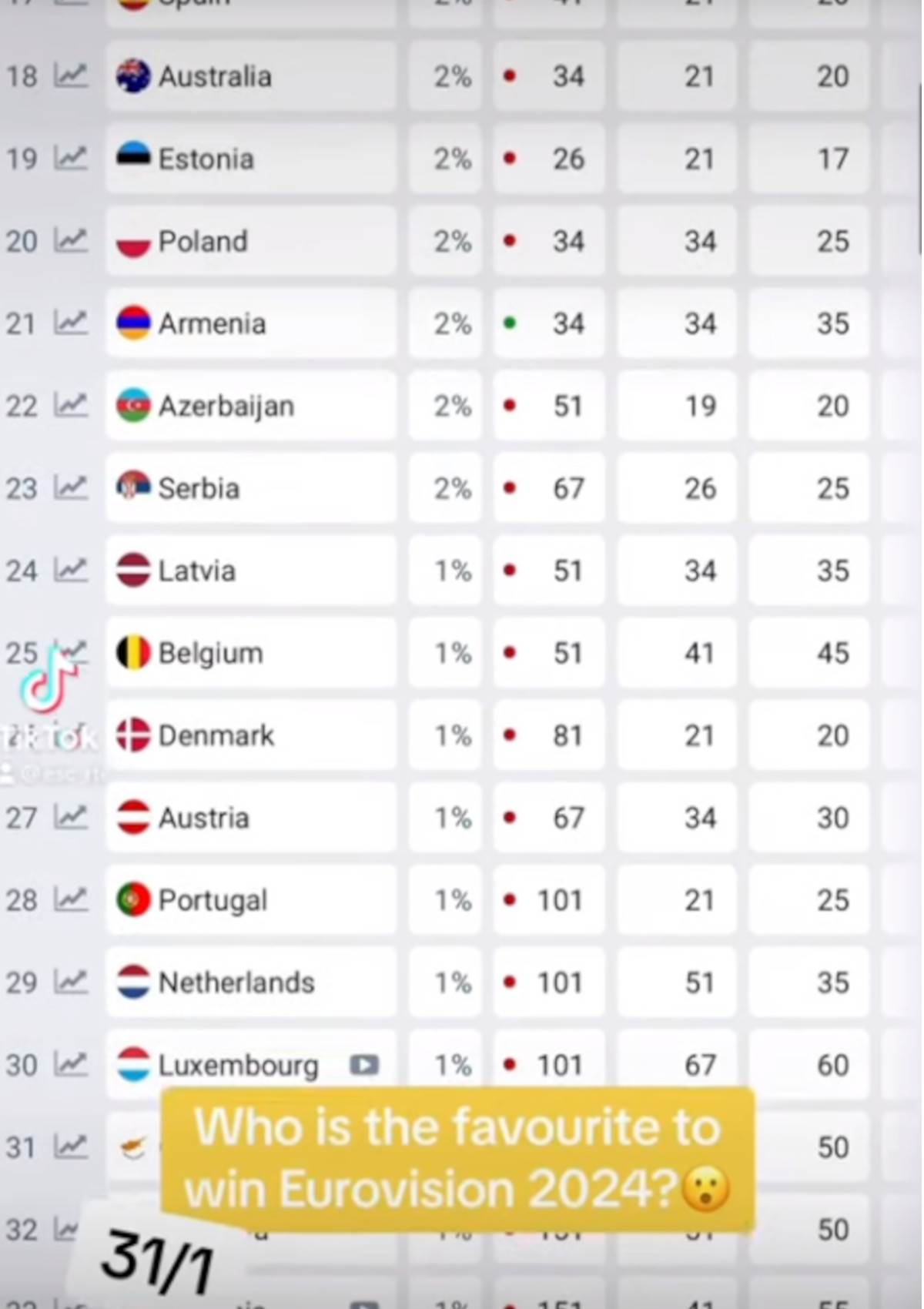Select the Portugal flag icon

tap(133, 900)
